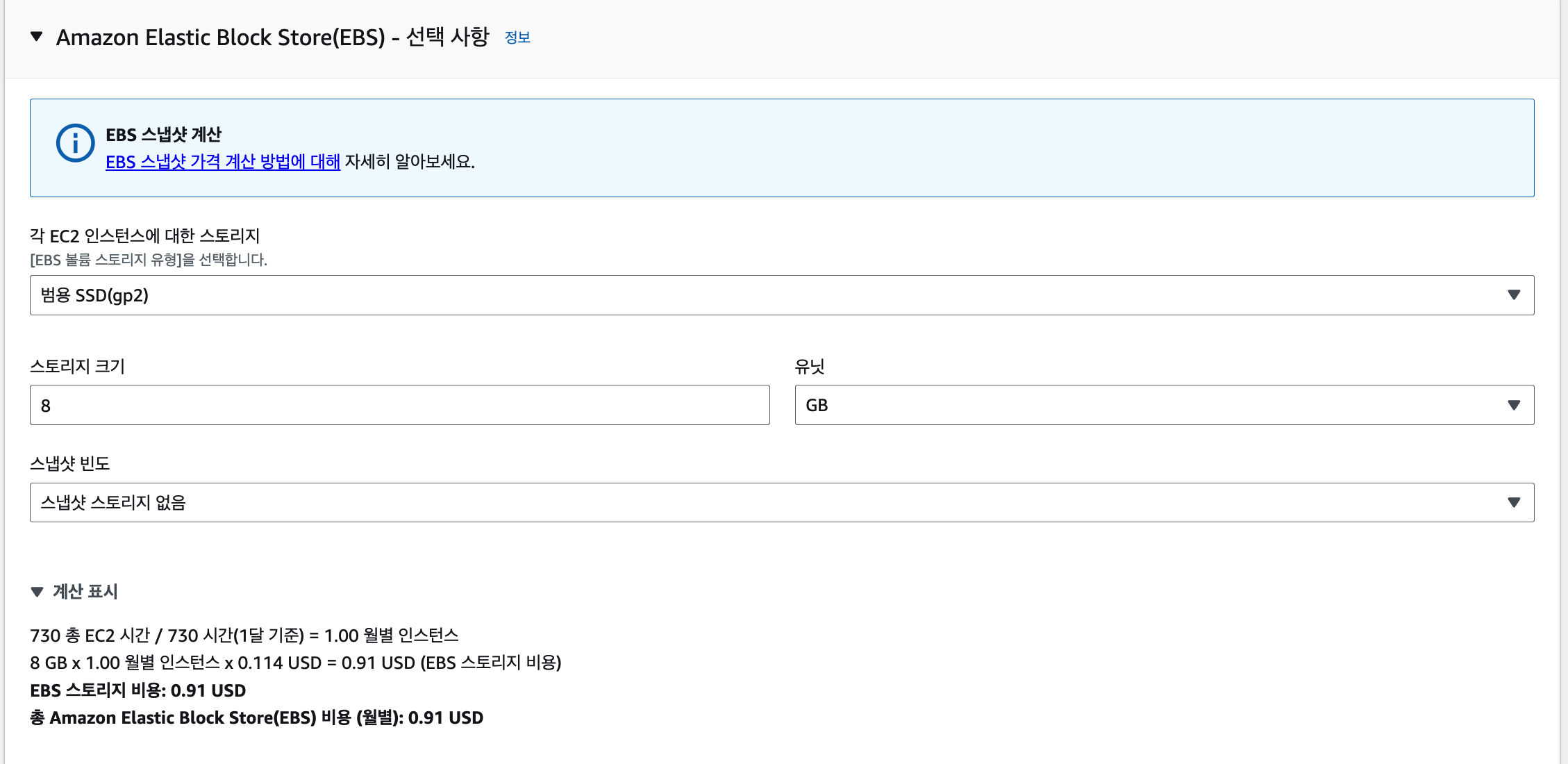Click the 유닛 field label

pyautogui.click(x=809, y=366)
